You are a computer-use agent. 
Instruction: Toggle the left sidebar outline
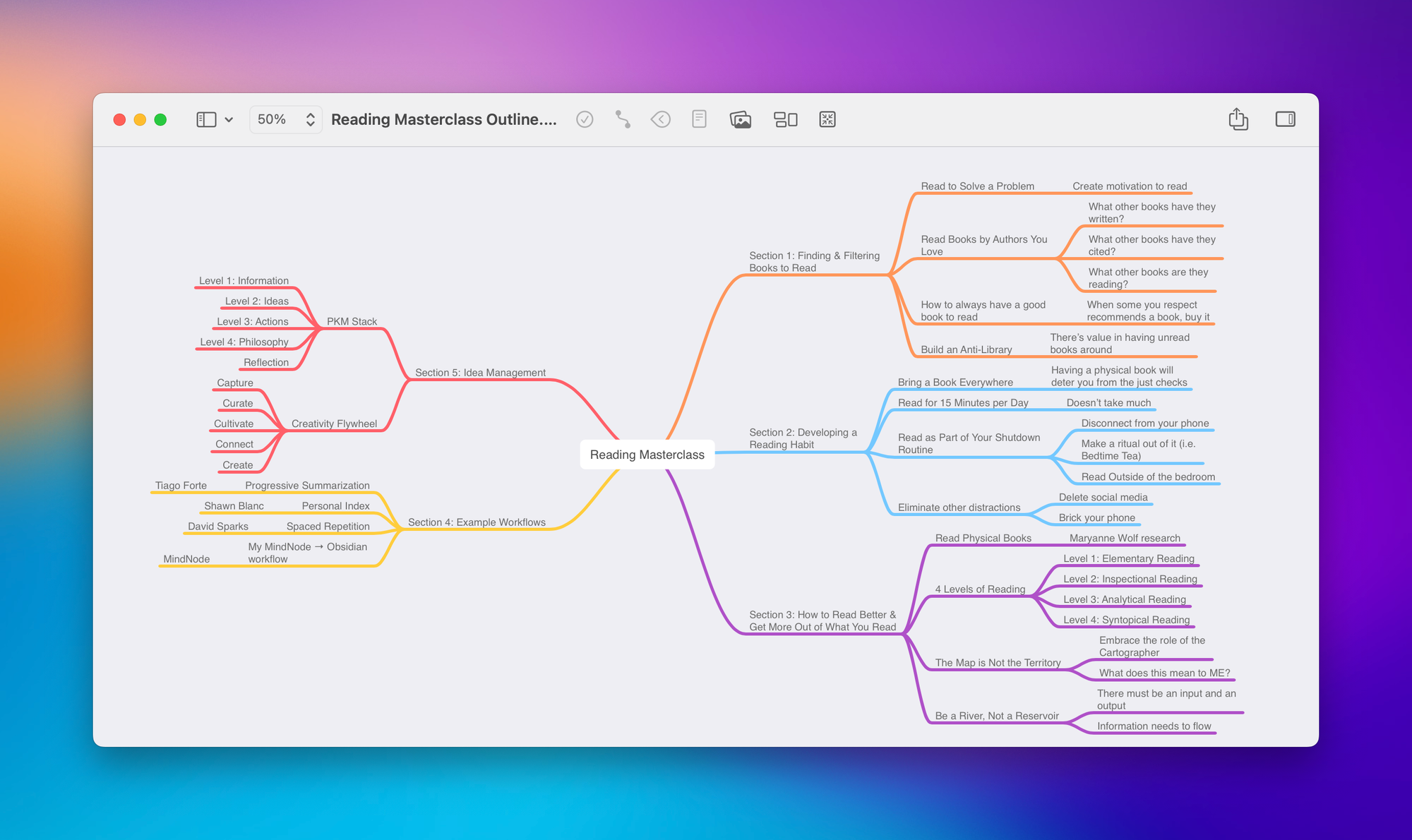pyautogui.click(x=206, y=119)
